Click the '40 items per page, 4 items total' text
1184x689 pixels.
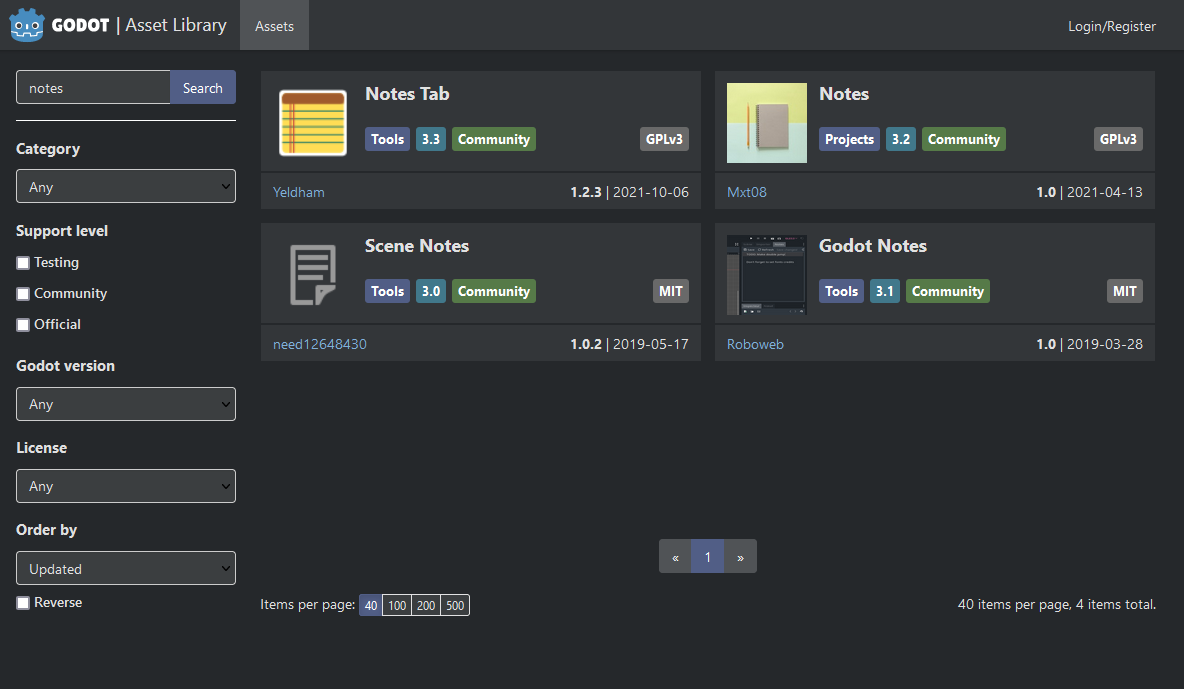click(1056, 604)
